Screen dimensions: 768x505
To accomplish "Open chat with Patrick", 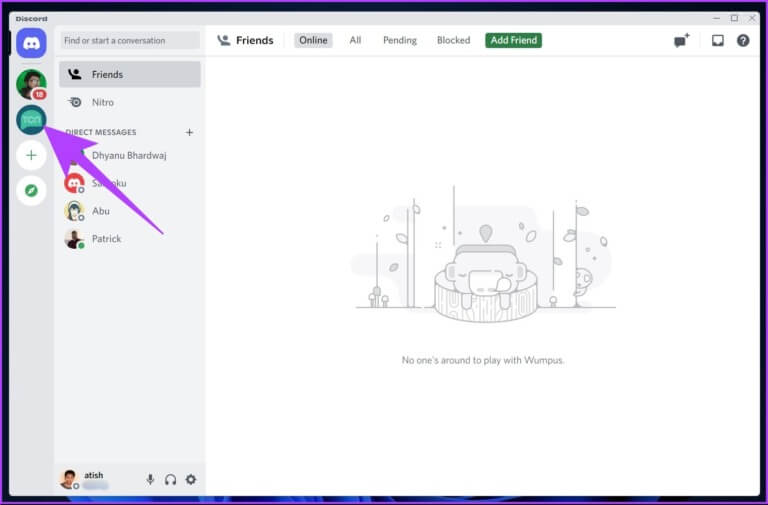I will (130, 239).
